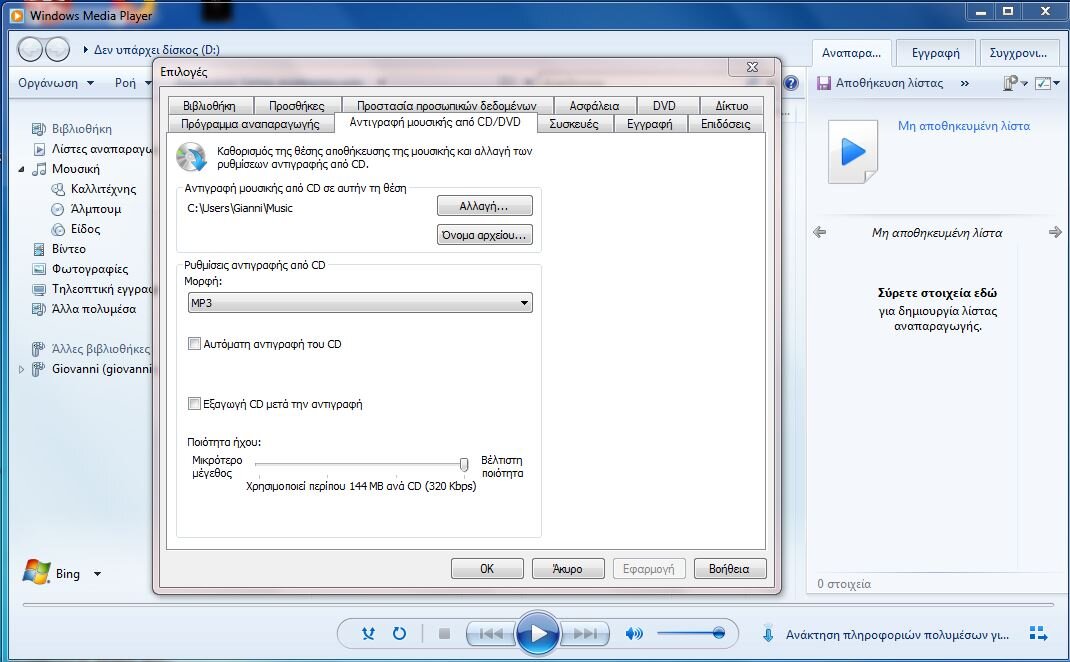Select Άλλα πολυμέσα in navigation tree

pos(93,309)
